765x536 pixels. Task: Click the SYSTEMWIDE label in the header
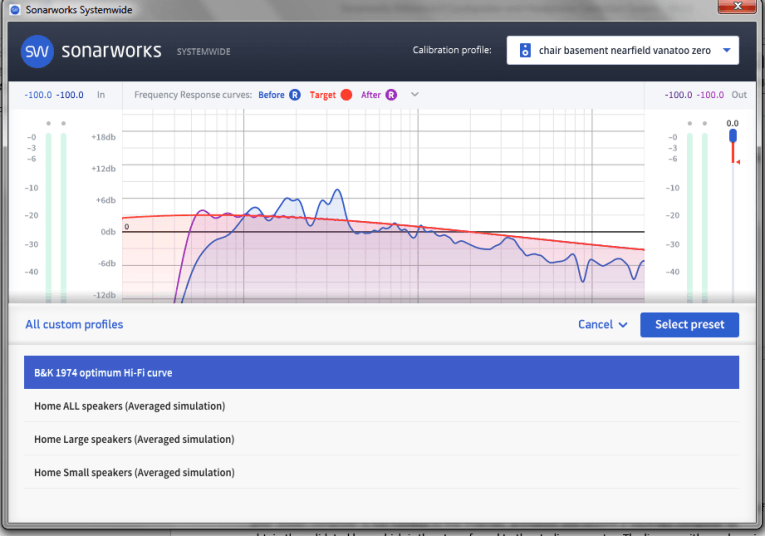[x=203, y=52]
